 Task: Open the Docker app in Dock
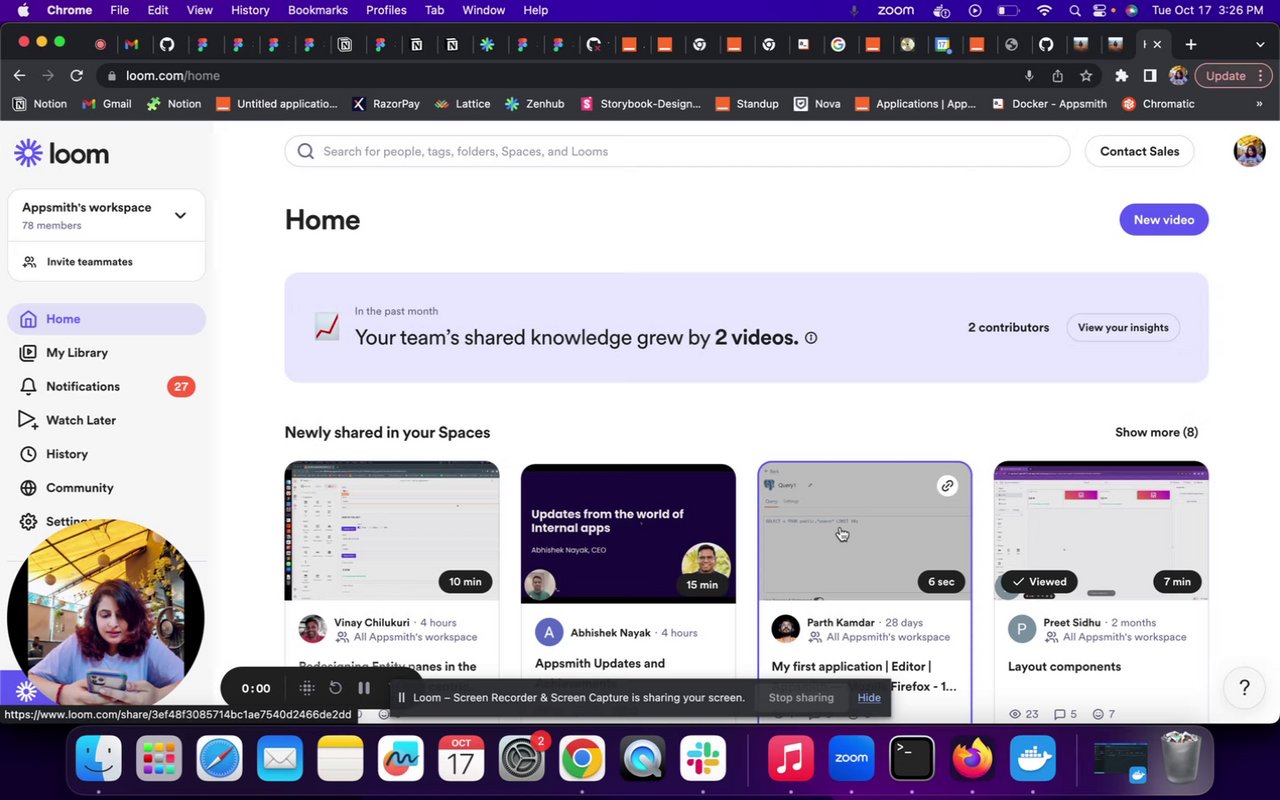1032,759
